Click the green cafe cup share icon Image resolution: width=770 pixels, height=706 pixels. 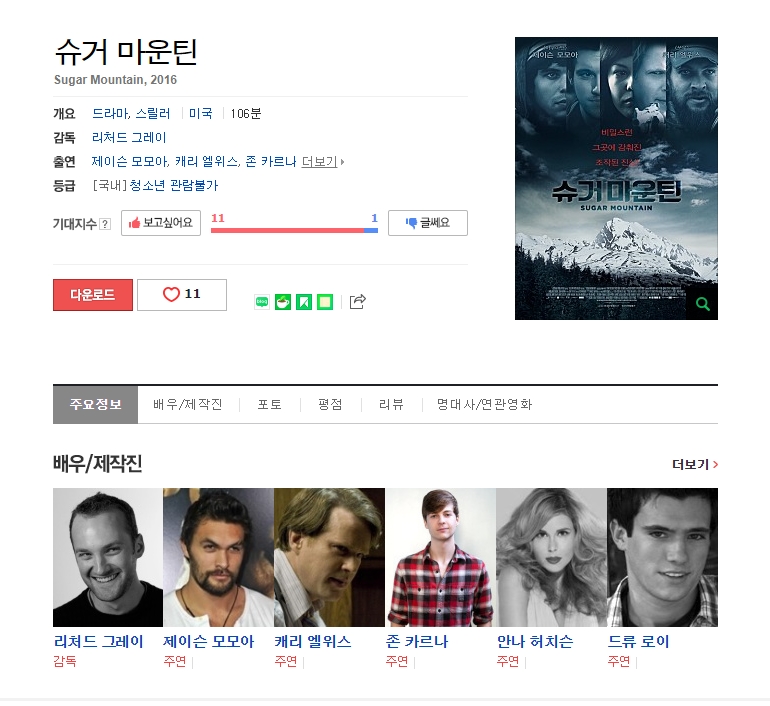[x=283, y=301]
